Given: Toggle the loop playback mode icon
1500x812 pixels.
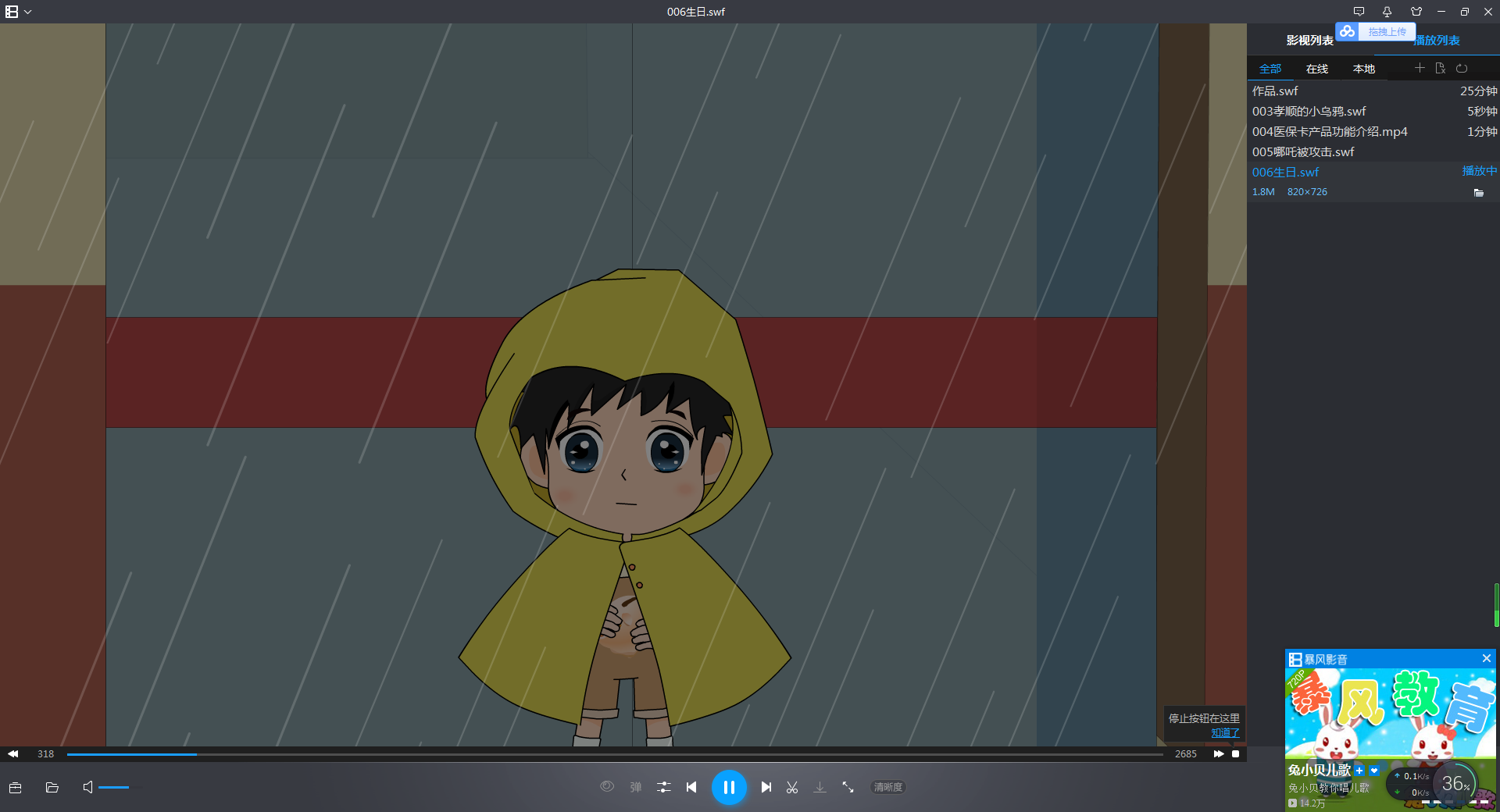Looking at the screenshot, I should click(1462, 68).
